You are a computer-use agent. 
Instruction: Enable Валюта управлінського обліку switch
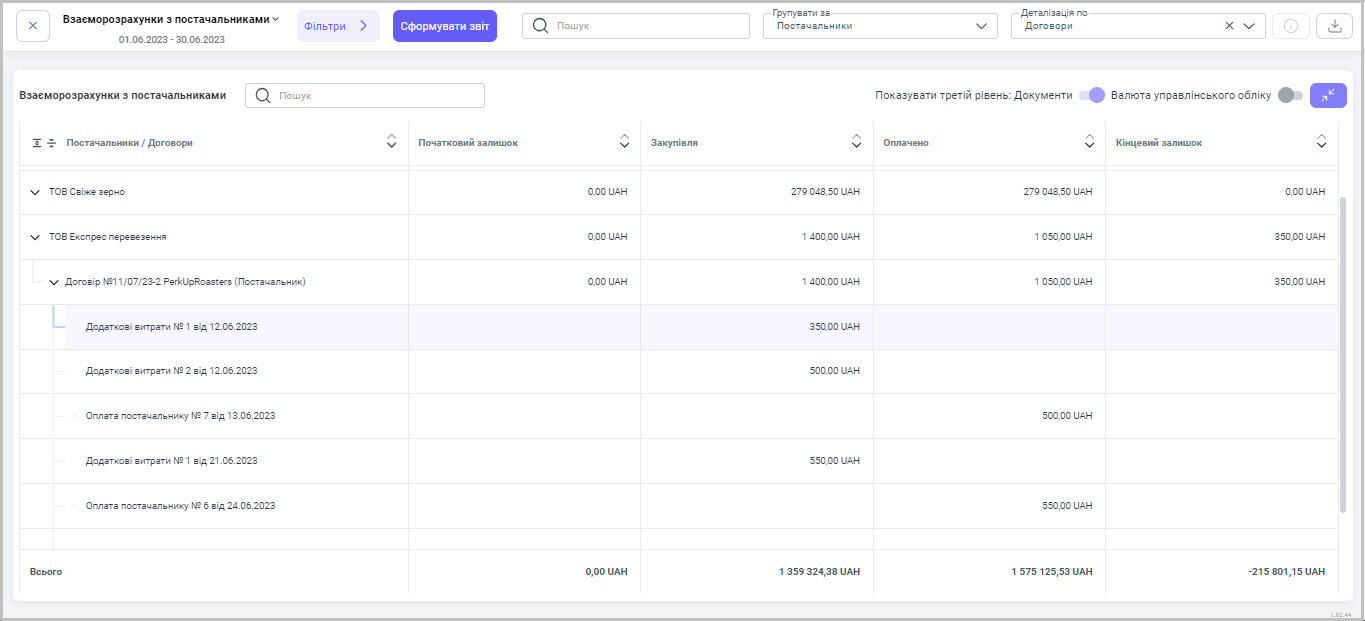tap(1290, 95)
